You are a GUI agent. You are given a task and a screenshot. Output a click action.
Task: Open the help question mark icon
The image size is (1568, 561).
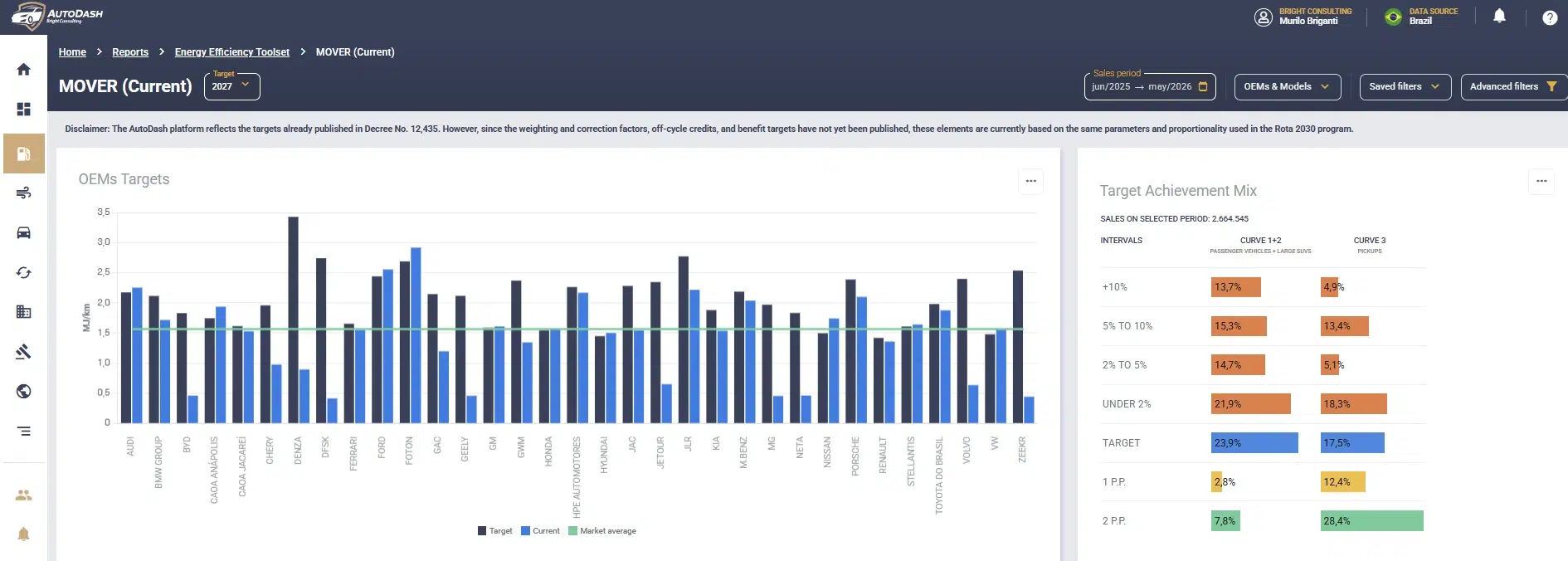1549,17
